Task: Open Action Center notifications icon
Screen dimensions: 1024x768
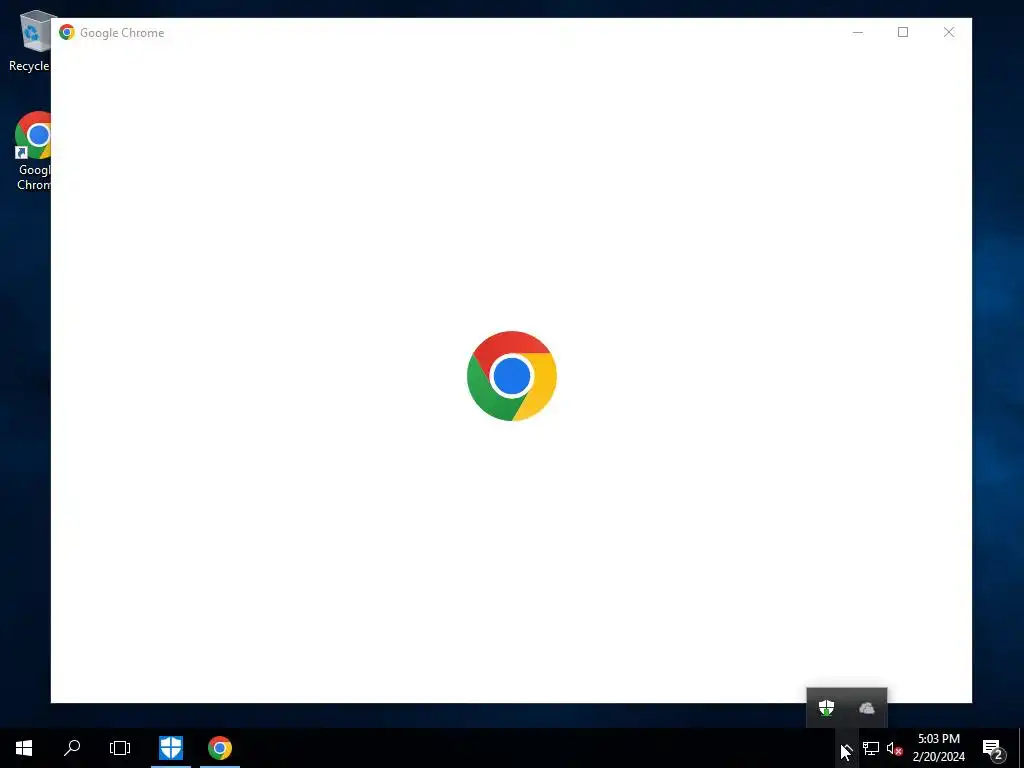Action: pyautogui.click(x=993, y=749)
